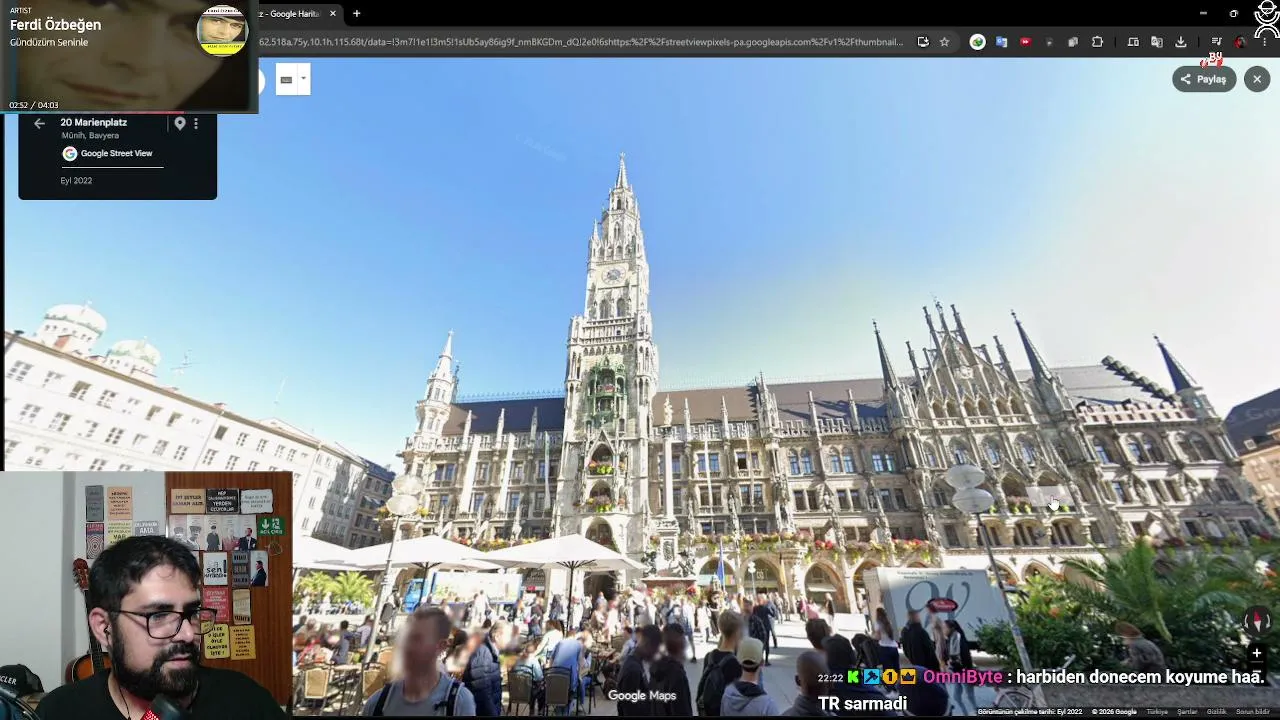Image resolution: width=1280 pixels, height=720 pixels.
Task: Click the location pin icon beside 20 Marienplatz
Action: pyautogui.click(x=180, y=124)
